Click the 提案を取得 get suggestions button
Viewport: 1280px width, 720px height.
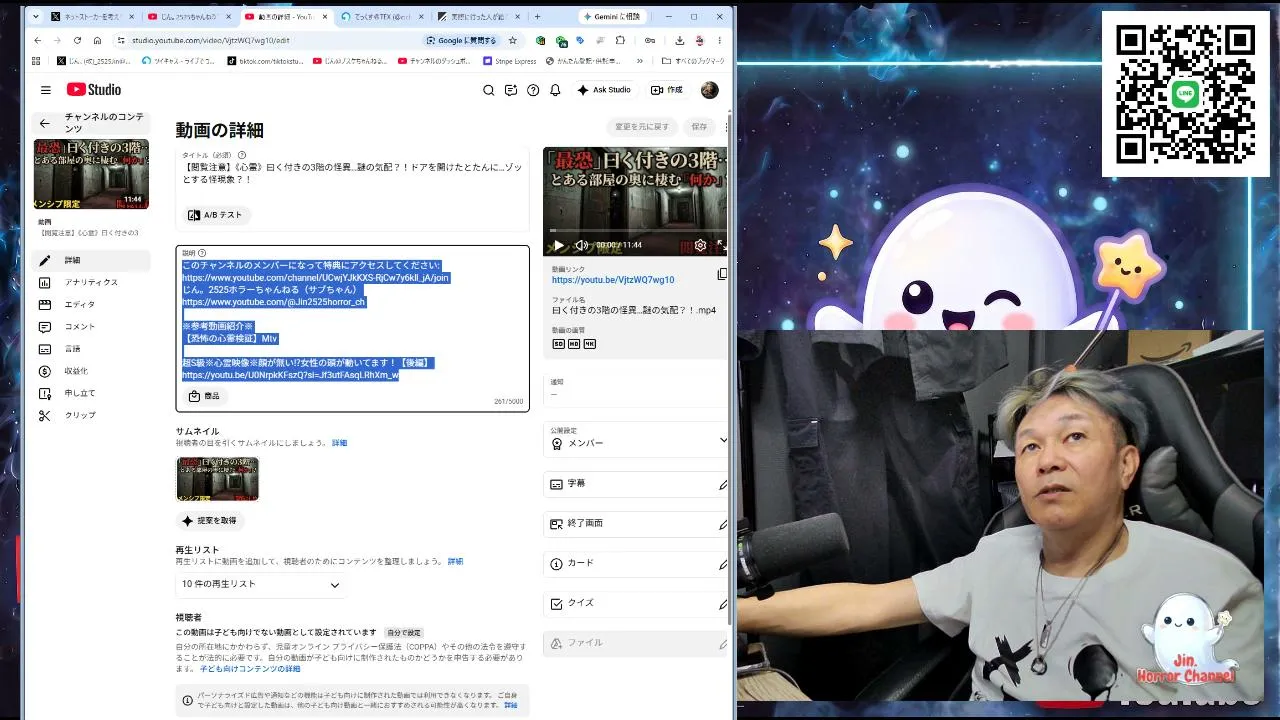[x=210, y=520]
